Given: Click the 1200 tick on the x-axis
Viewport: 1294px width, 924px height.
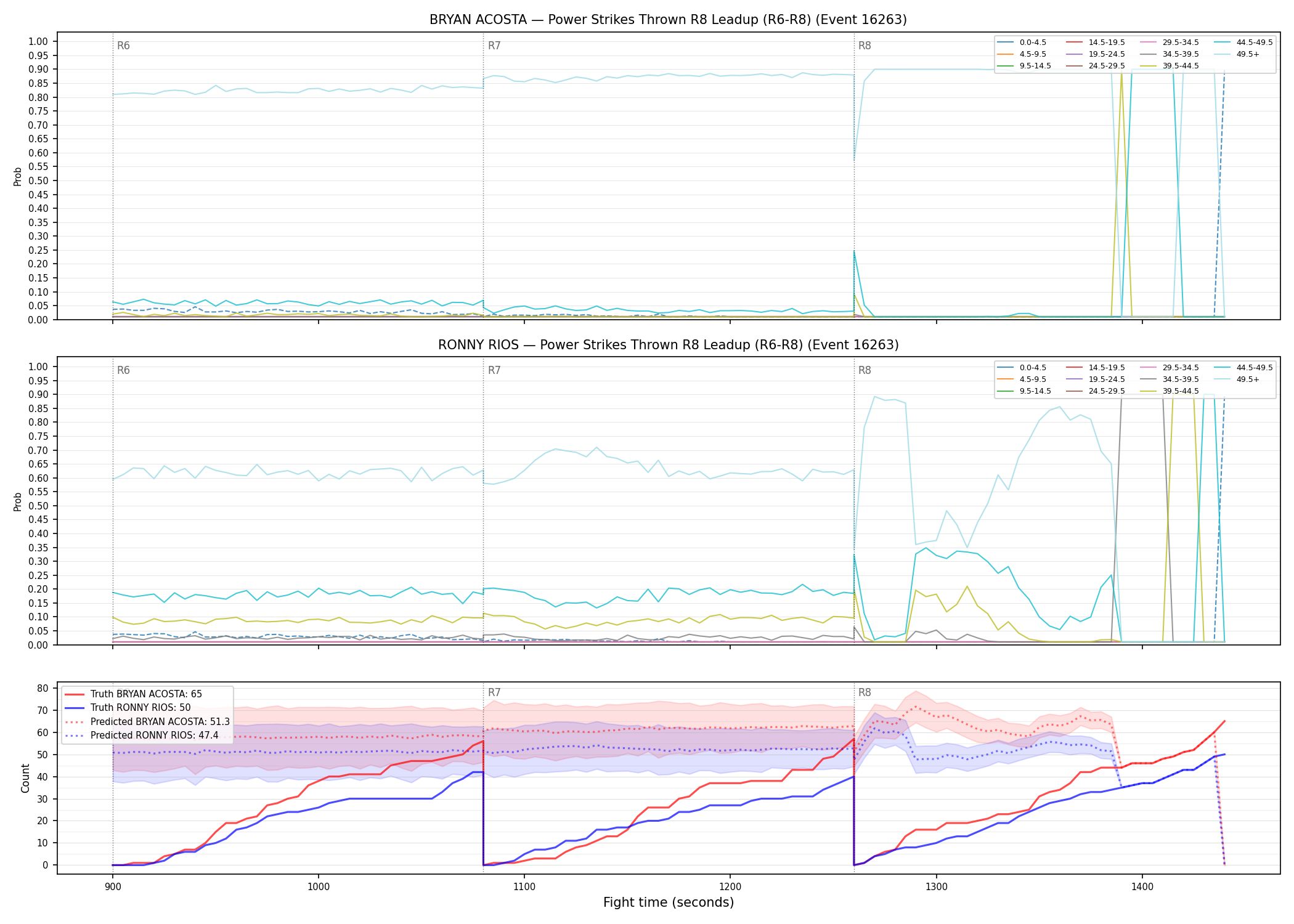Looking at the screenshot, I should pyautogui.click(x=730, y=887).
